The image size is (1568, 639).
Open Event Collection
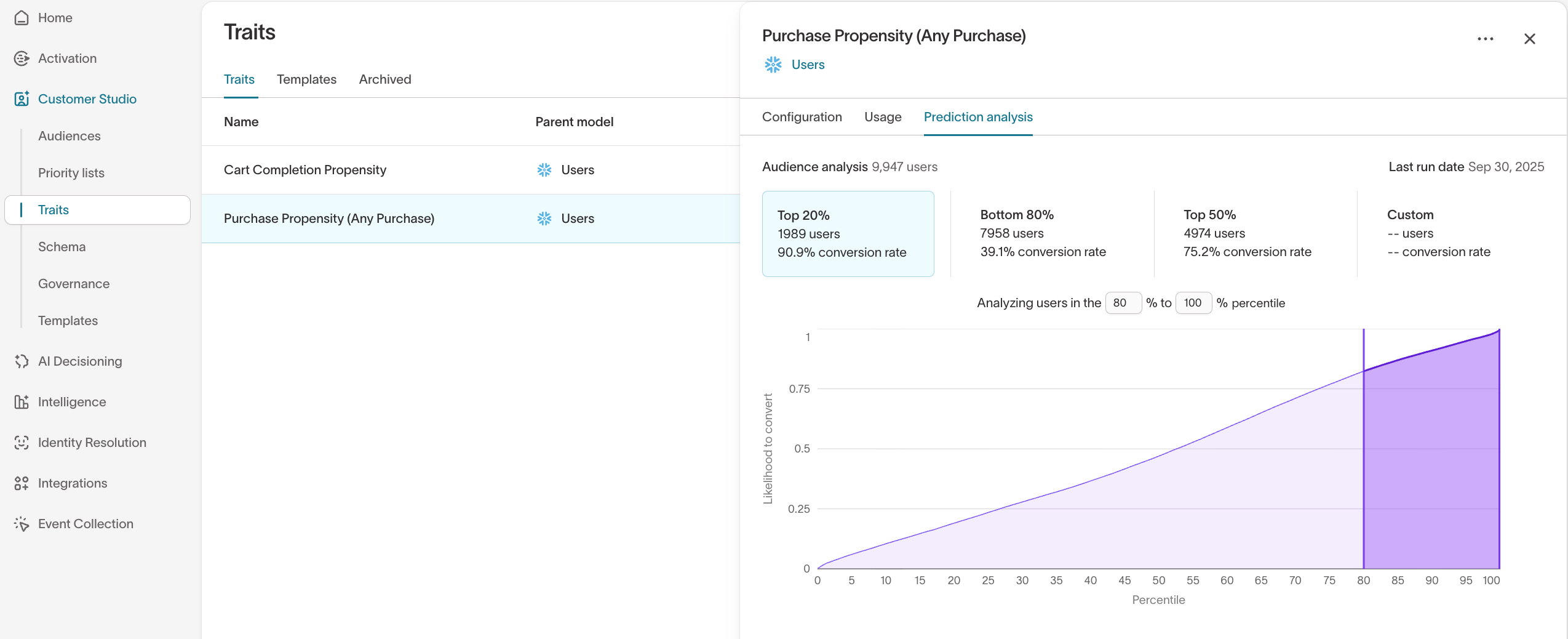coord(86,523)
